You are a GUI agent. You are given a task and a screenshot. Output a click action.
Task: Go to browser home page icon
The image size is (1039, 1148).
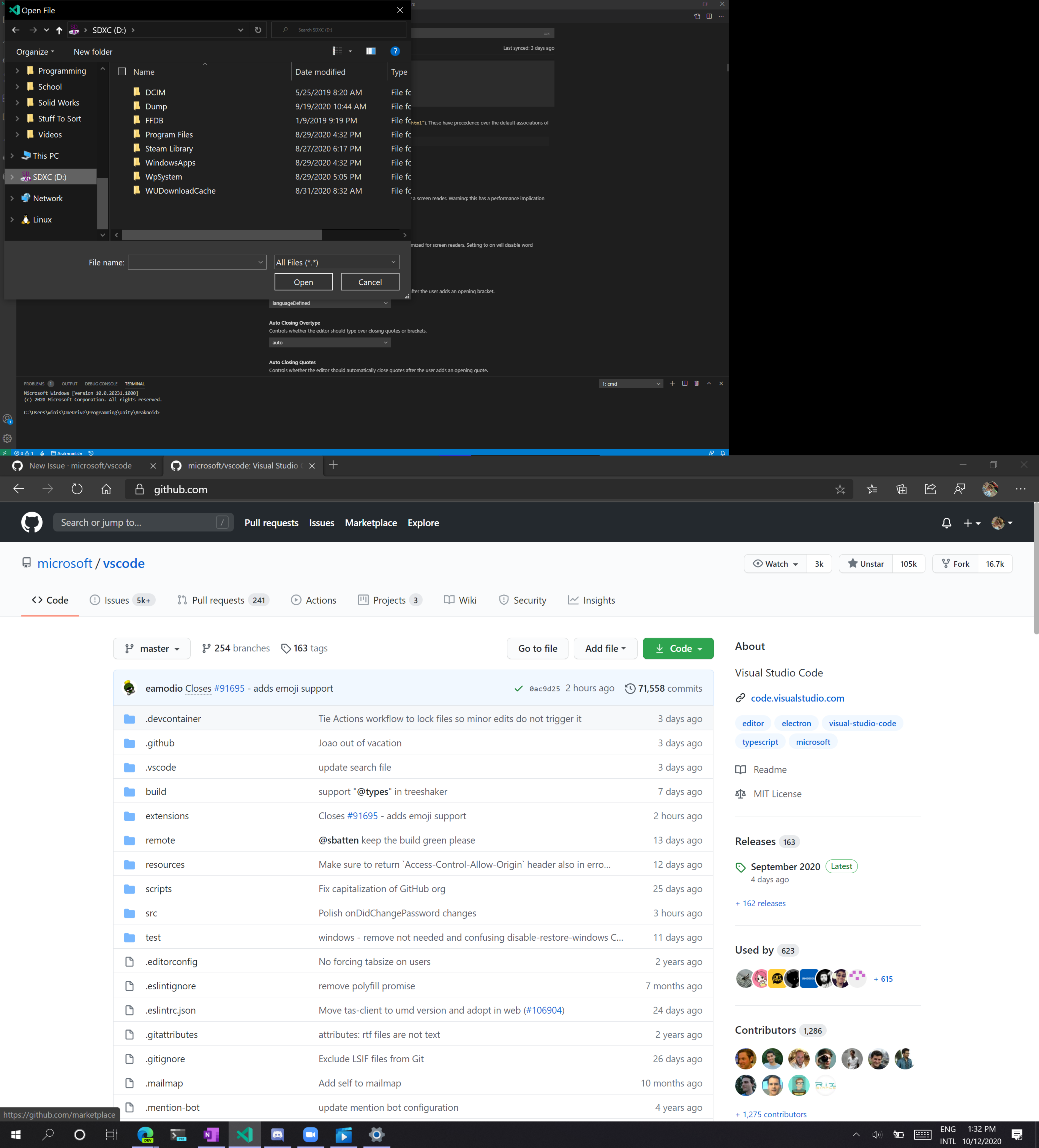[x=107, y=489]
